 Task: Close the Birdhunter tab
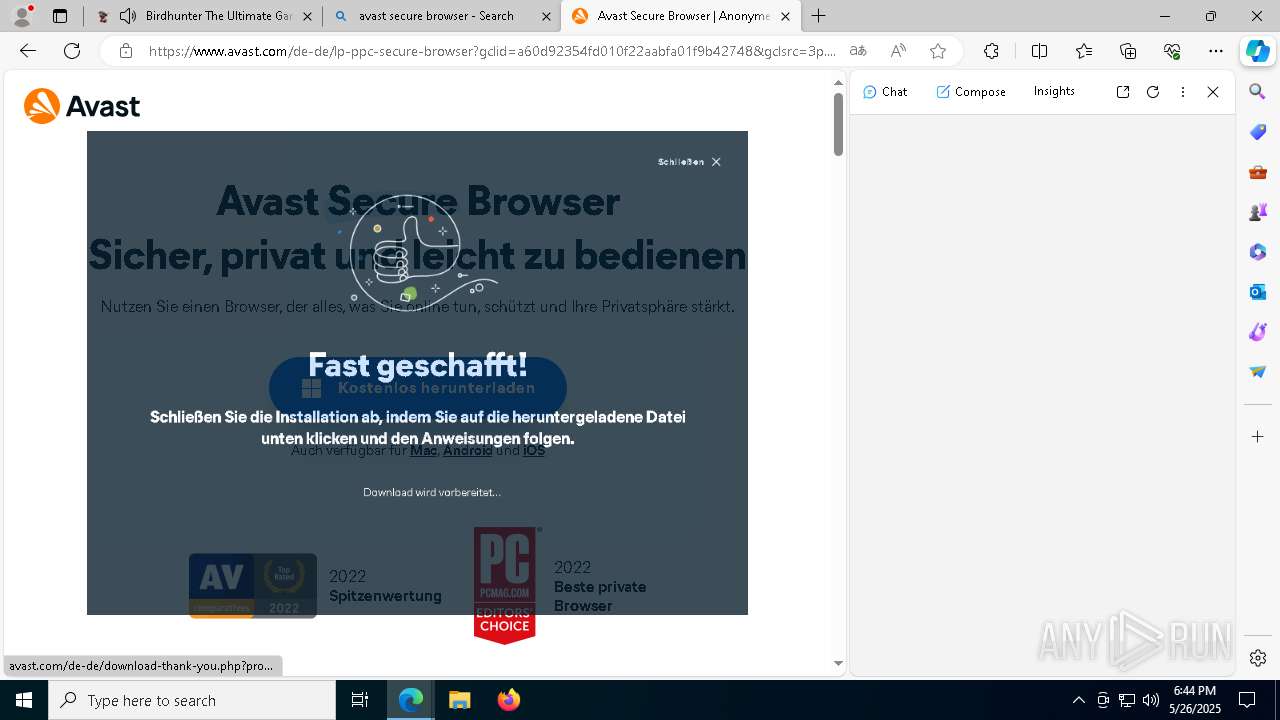click(306, 16)
